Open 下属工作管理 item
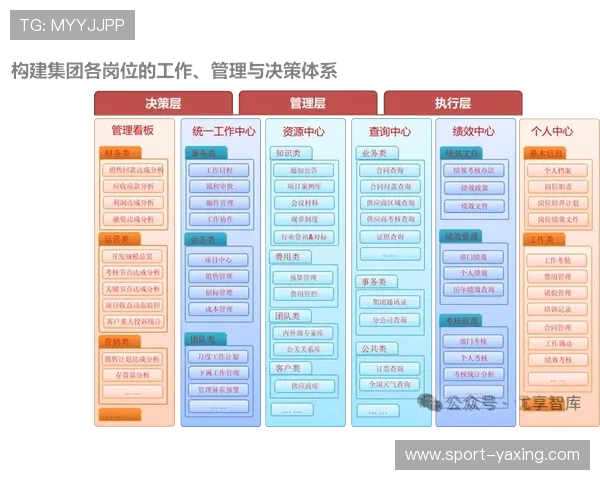Screen dimensions: 600x480 pos(218,372)
